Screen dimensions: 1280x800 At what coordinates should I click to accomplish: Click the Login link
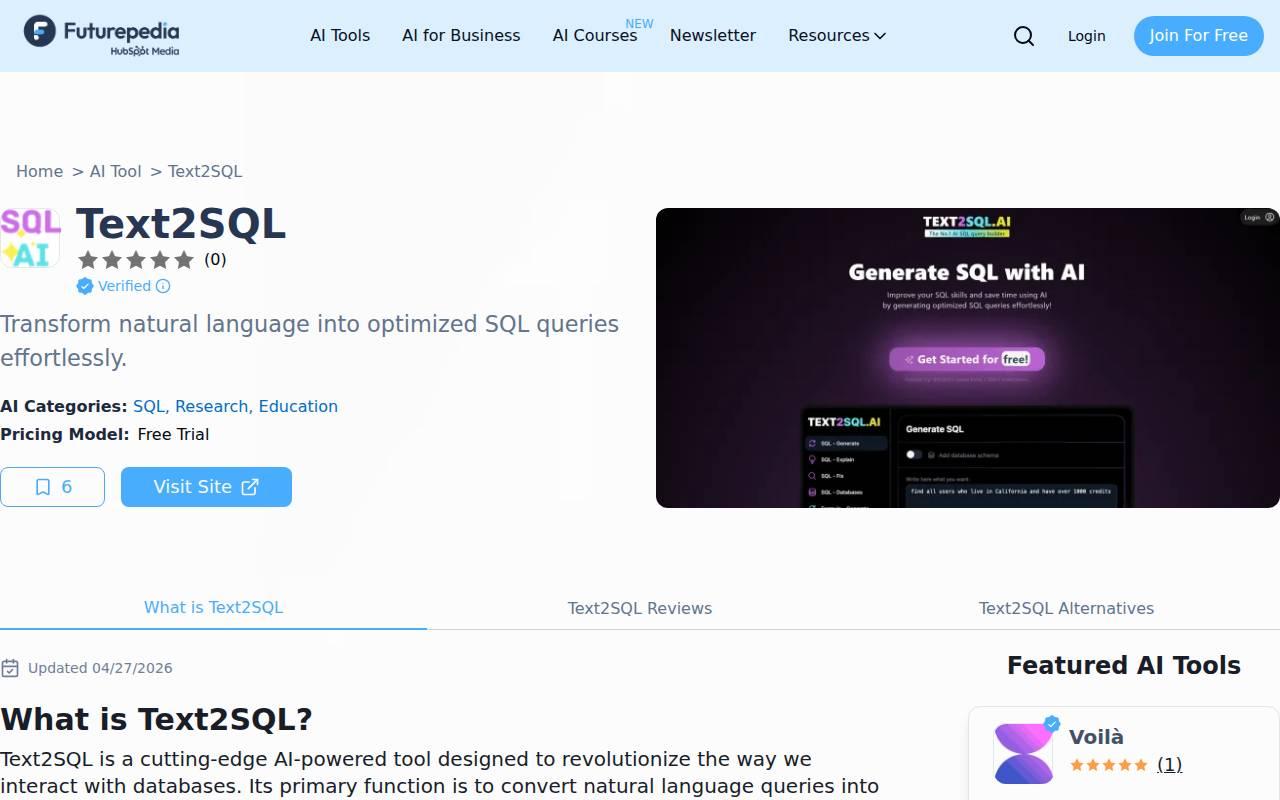point(1086,36)
